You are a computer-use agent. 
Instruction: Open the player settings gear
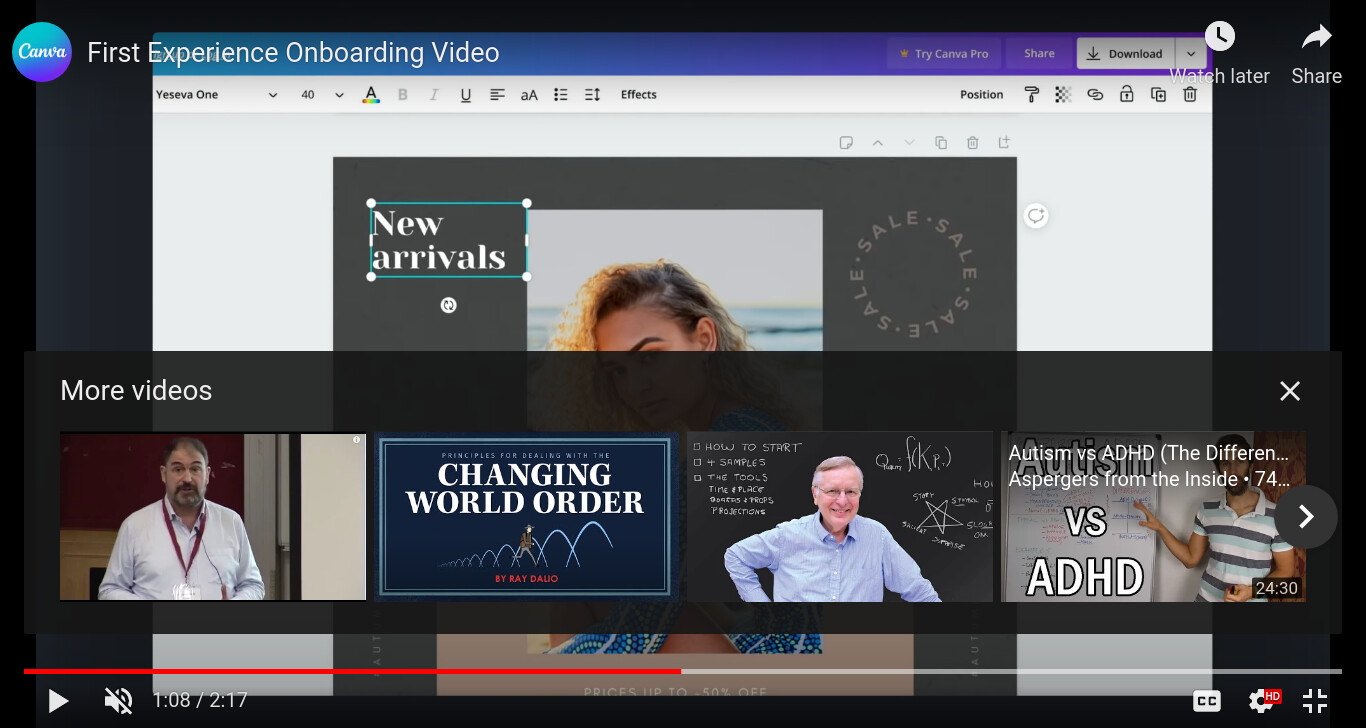pyautogui.click(x=1262, y=701)
